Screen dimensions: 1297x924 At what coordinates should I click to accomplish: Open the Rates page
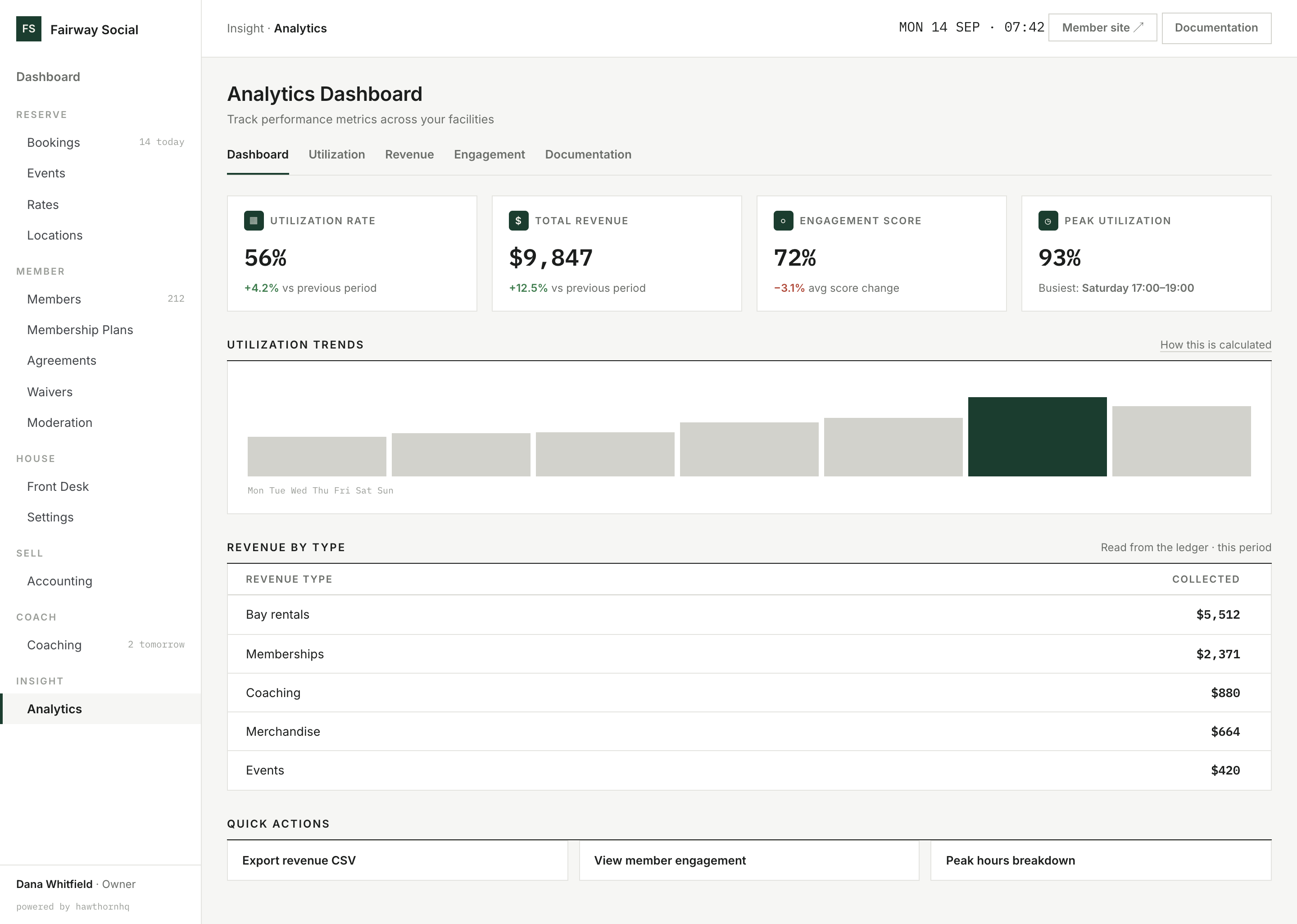tap(100, 204)
